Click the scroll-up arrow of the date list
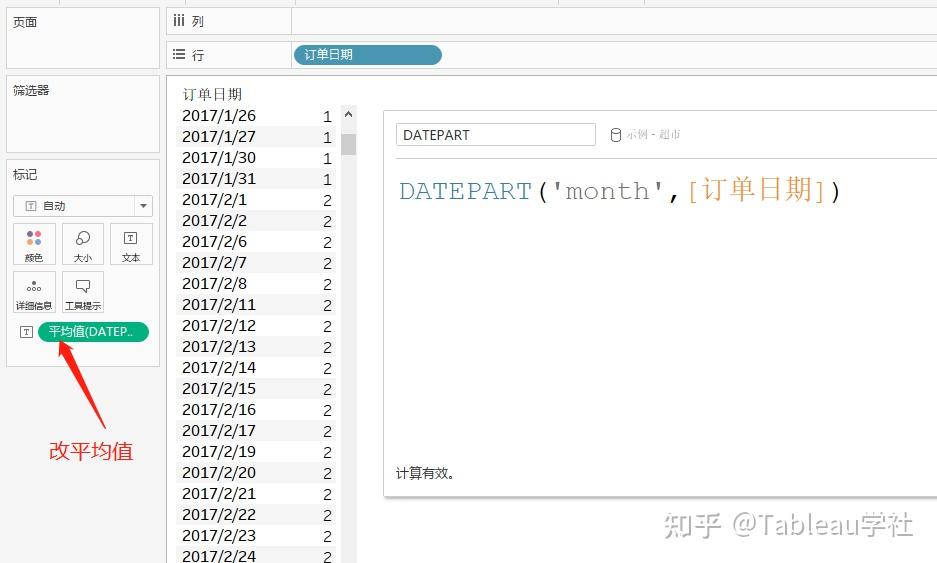 pos(348,114)
